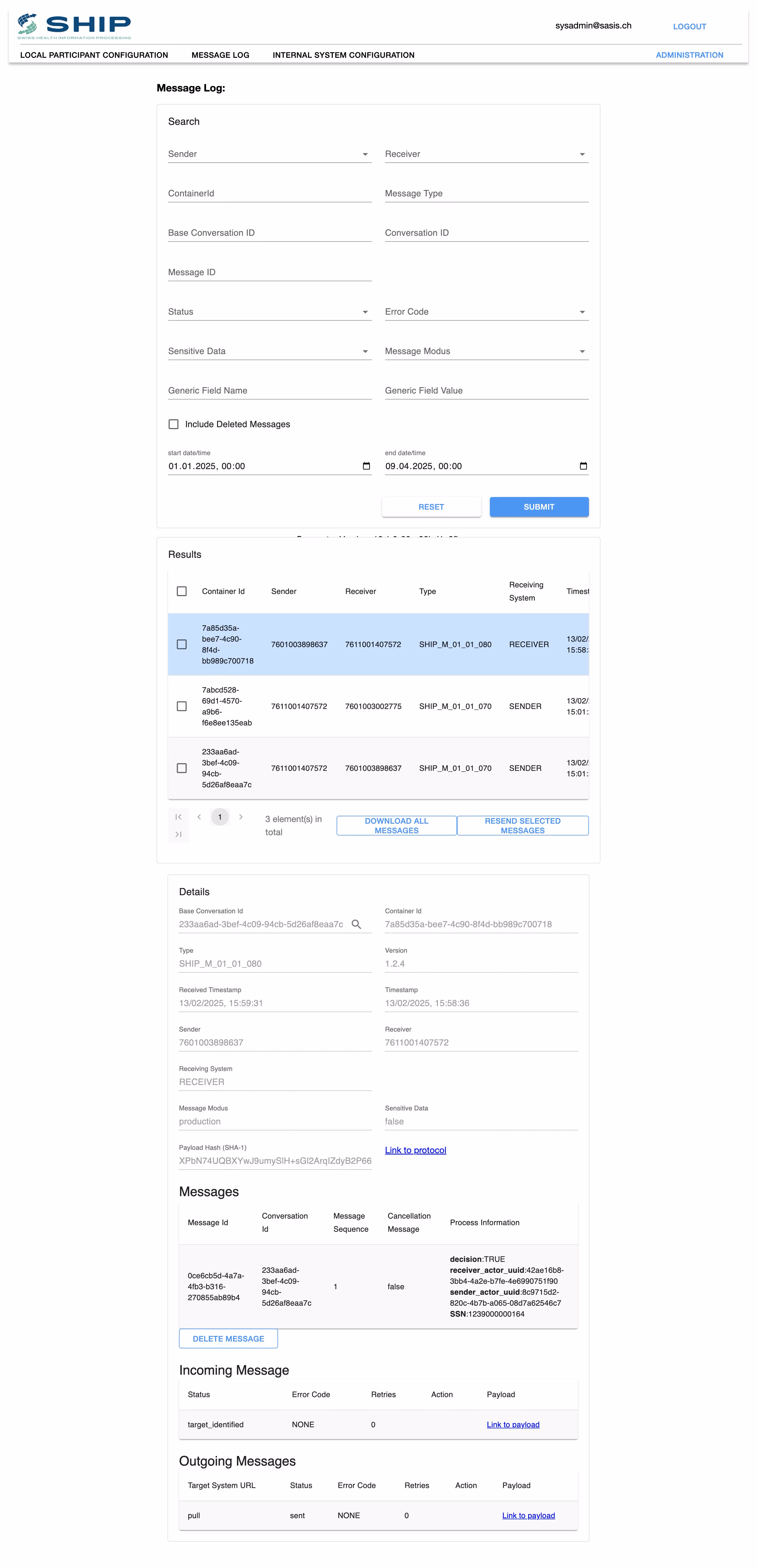The image size is (757, 1568).
Task: Open Outgoing Messages payload link
Action: [528, 1516]
